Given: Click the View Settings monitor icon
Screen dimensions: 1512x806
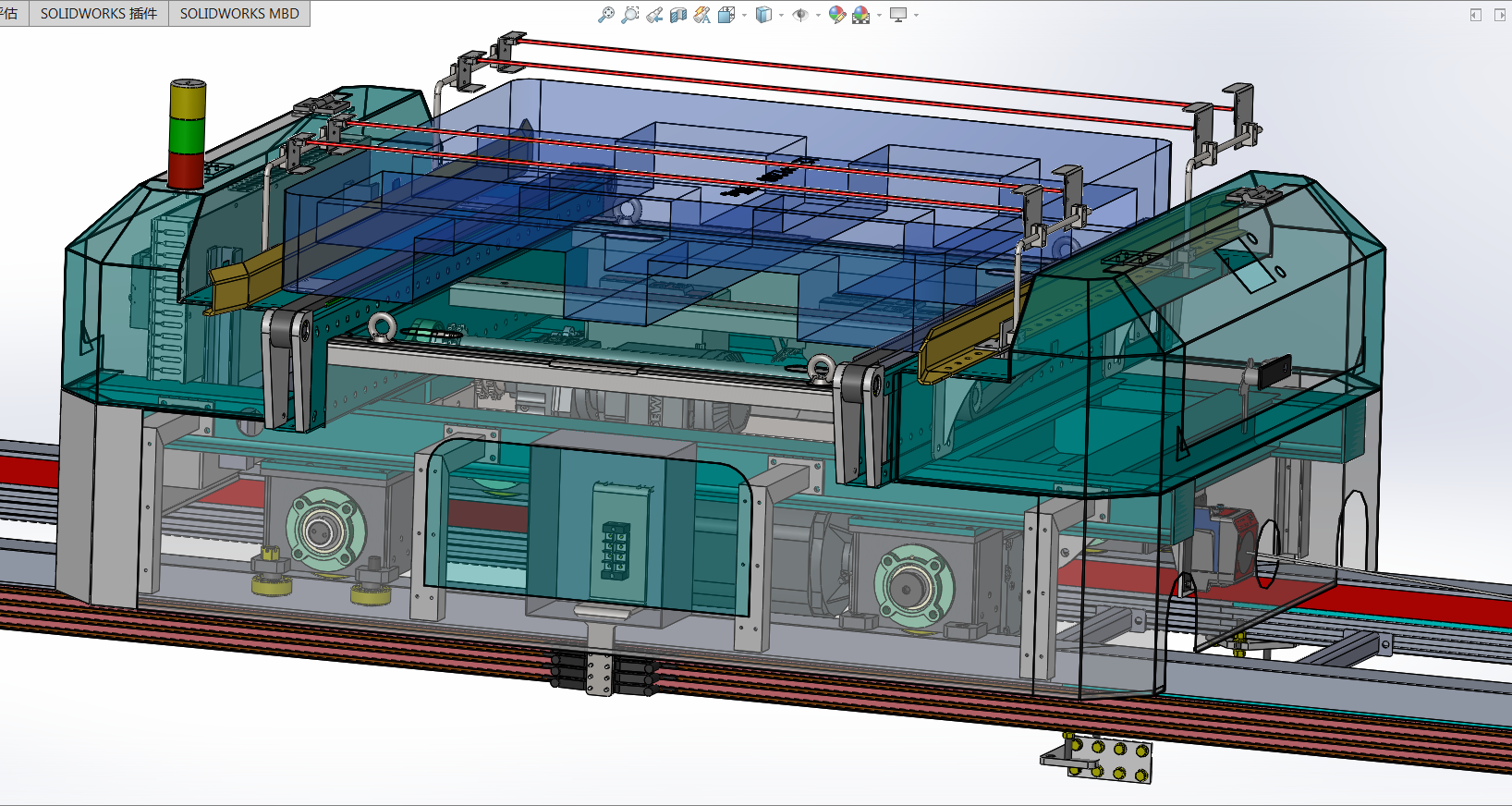Looking at the screenshot, I should (898, 15).
